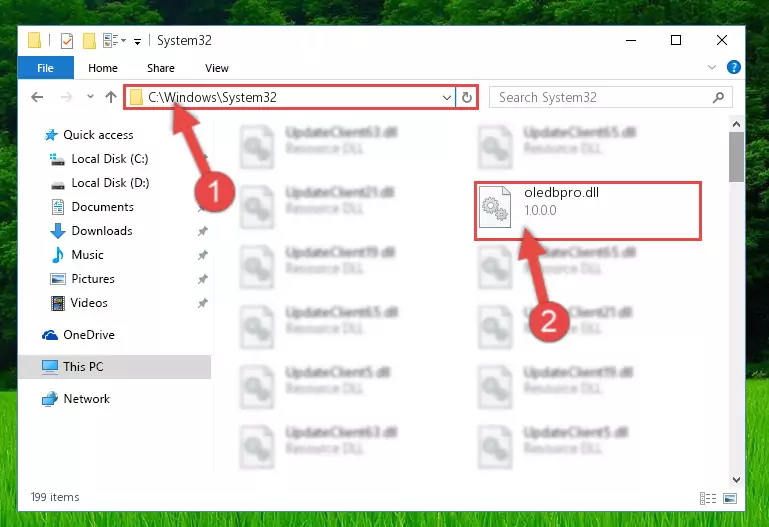
Task: Open Pictures in the sidebar
Action: click(x=93, y=279)
